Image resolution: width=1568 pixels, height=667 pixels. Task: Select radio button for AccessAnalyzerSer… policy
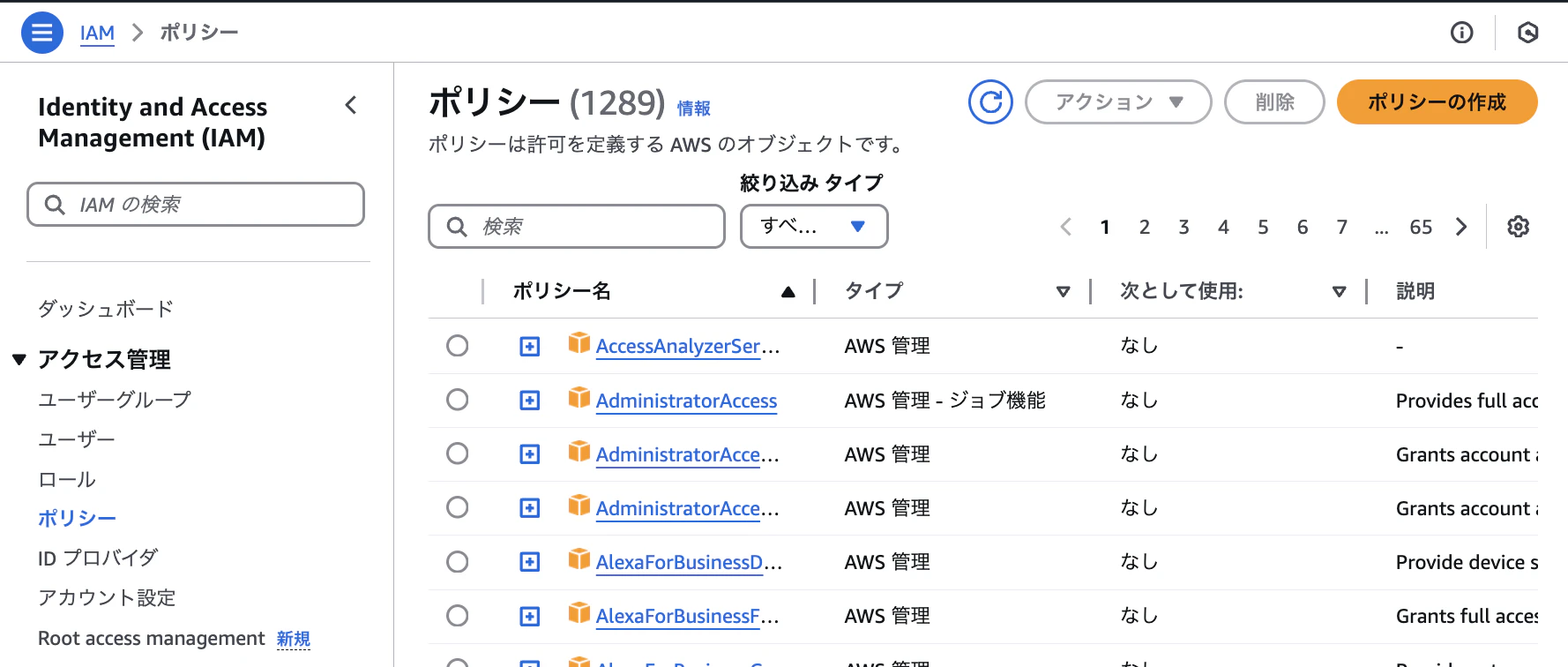tap(458, 346)
